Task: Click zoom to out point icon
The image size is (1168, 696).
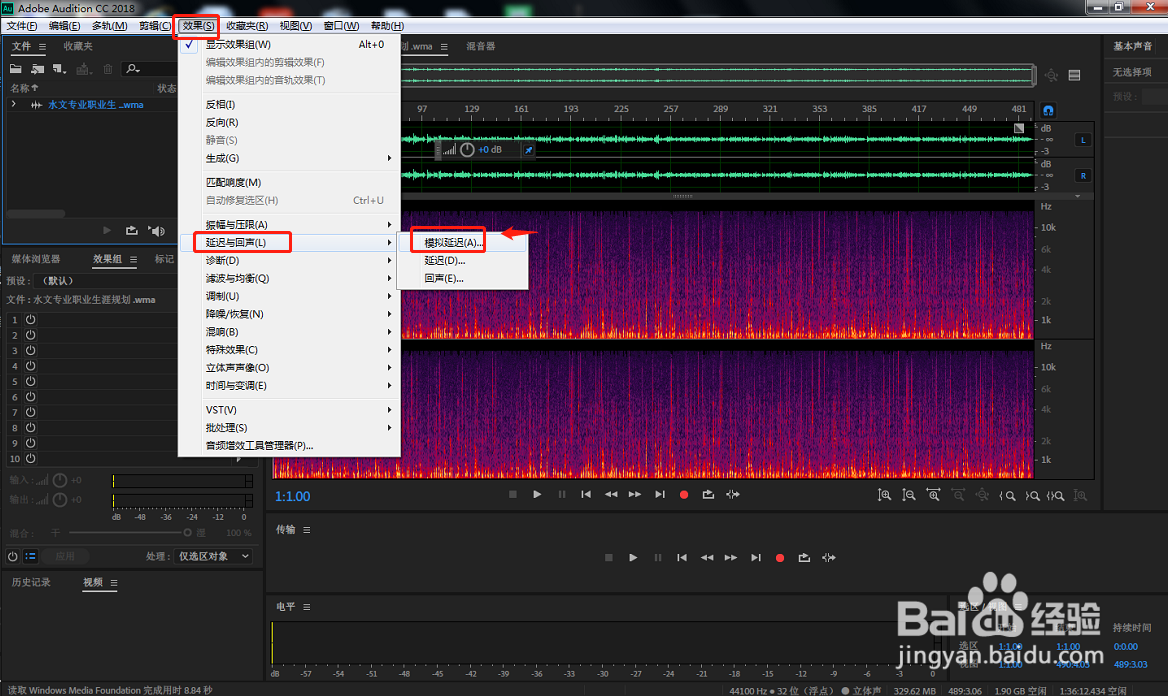Action: (x=1032, y=496)
